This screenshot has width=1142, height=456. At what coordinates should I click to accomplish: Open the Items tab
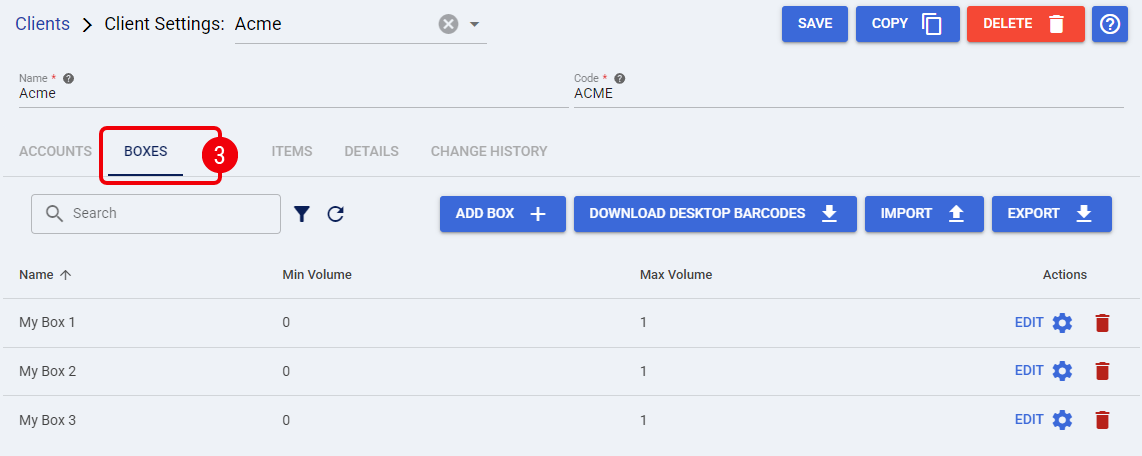[x=292, y=152]
